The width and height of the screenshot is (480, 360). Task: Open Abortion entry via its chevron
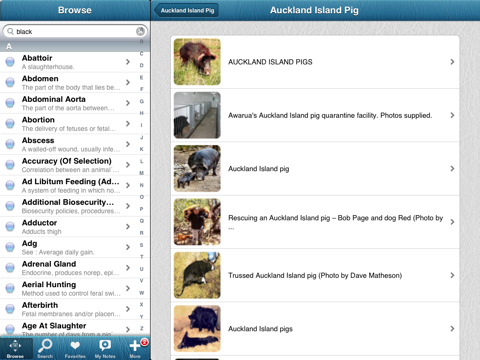click(128, 124)
